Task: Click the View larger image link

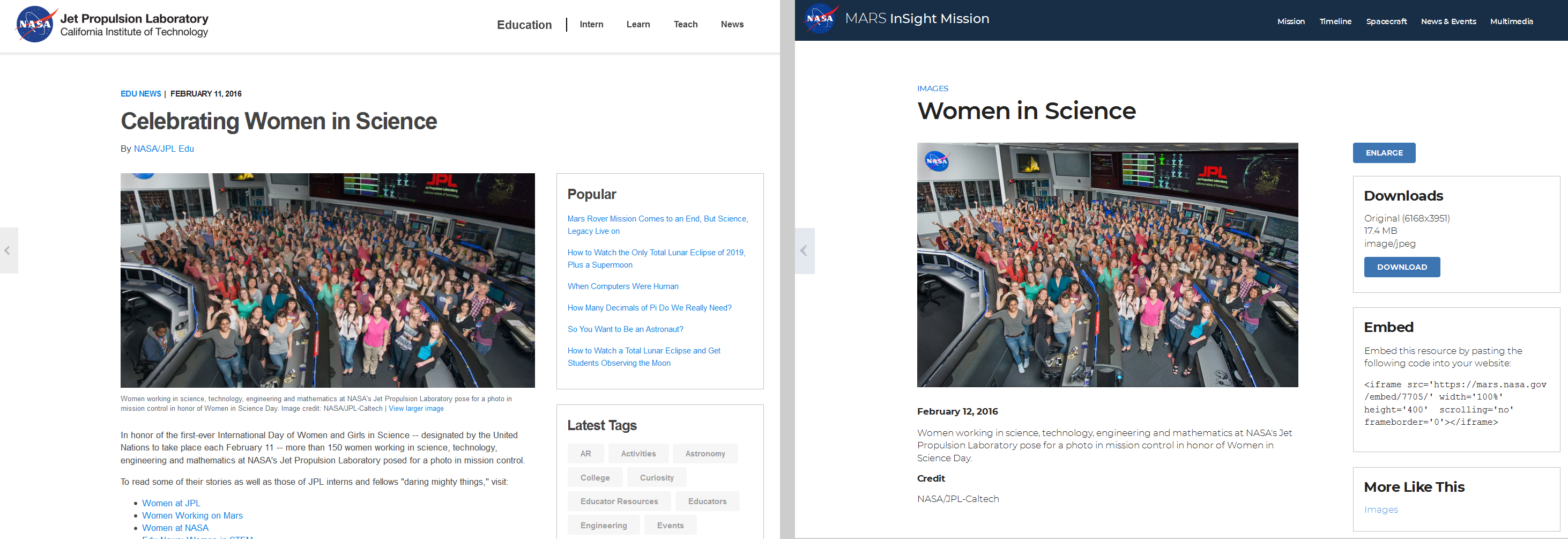Action: coord(416,409)
